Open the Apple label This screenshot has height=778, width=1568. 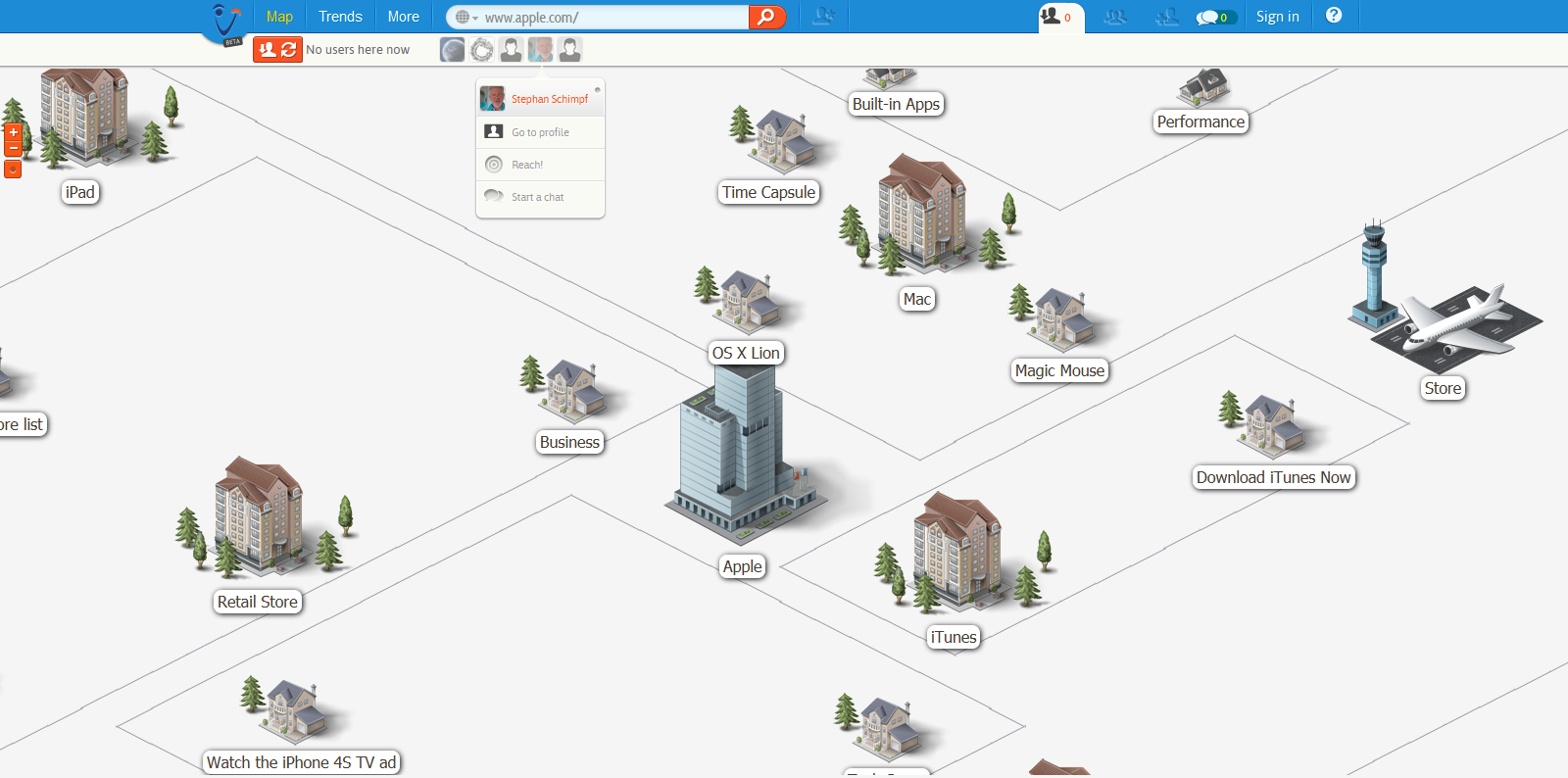pos(743,566)
